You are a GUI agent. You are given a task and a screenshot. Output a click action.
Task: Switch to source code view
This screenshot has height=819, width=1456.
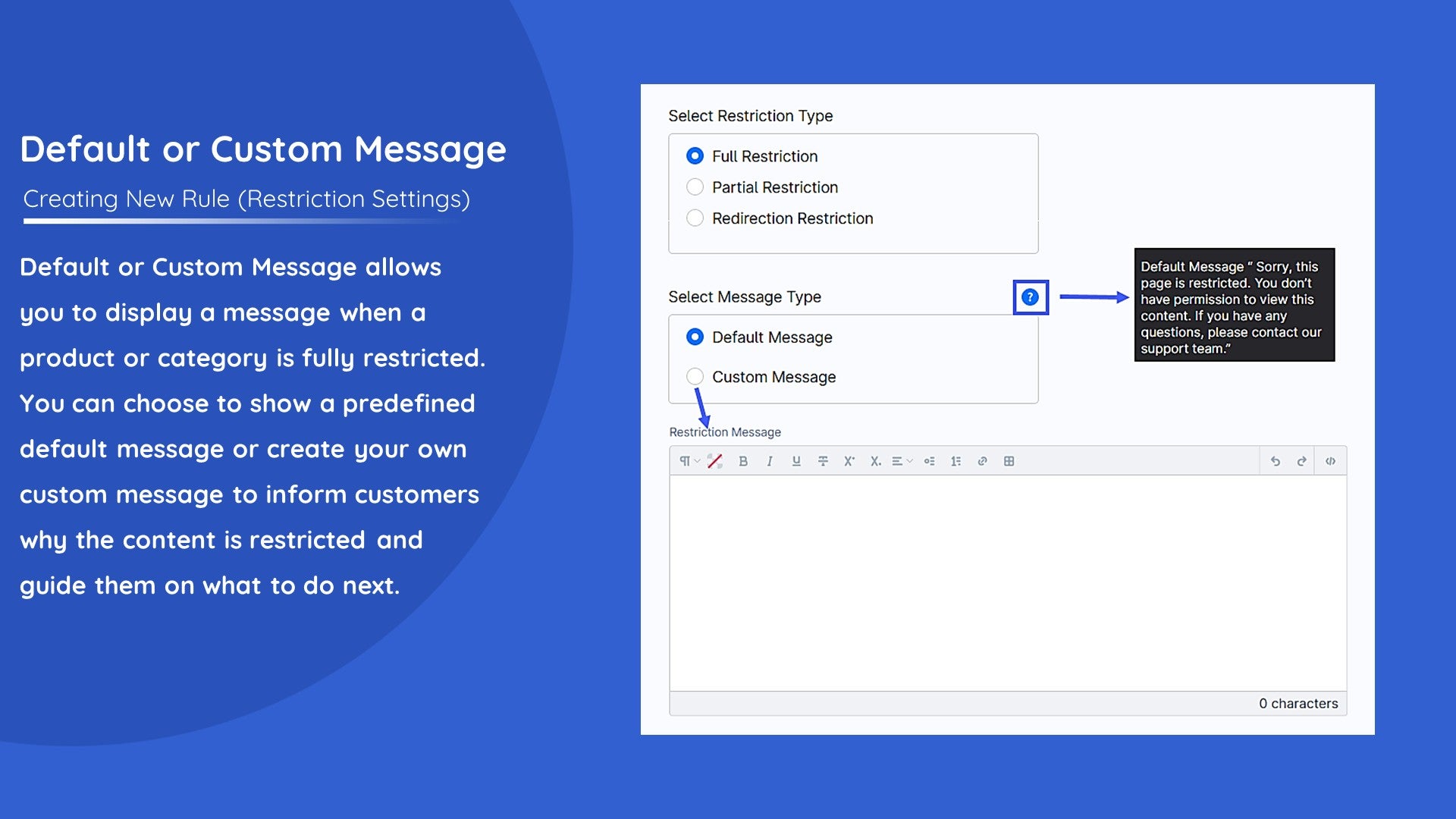(1330, 461)
